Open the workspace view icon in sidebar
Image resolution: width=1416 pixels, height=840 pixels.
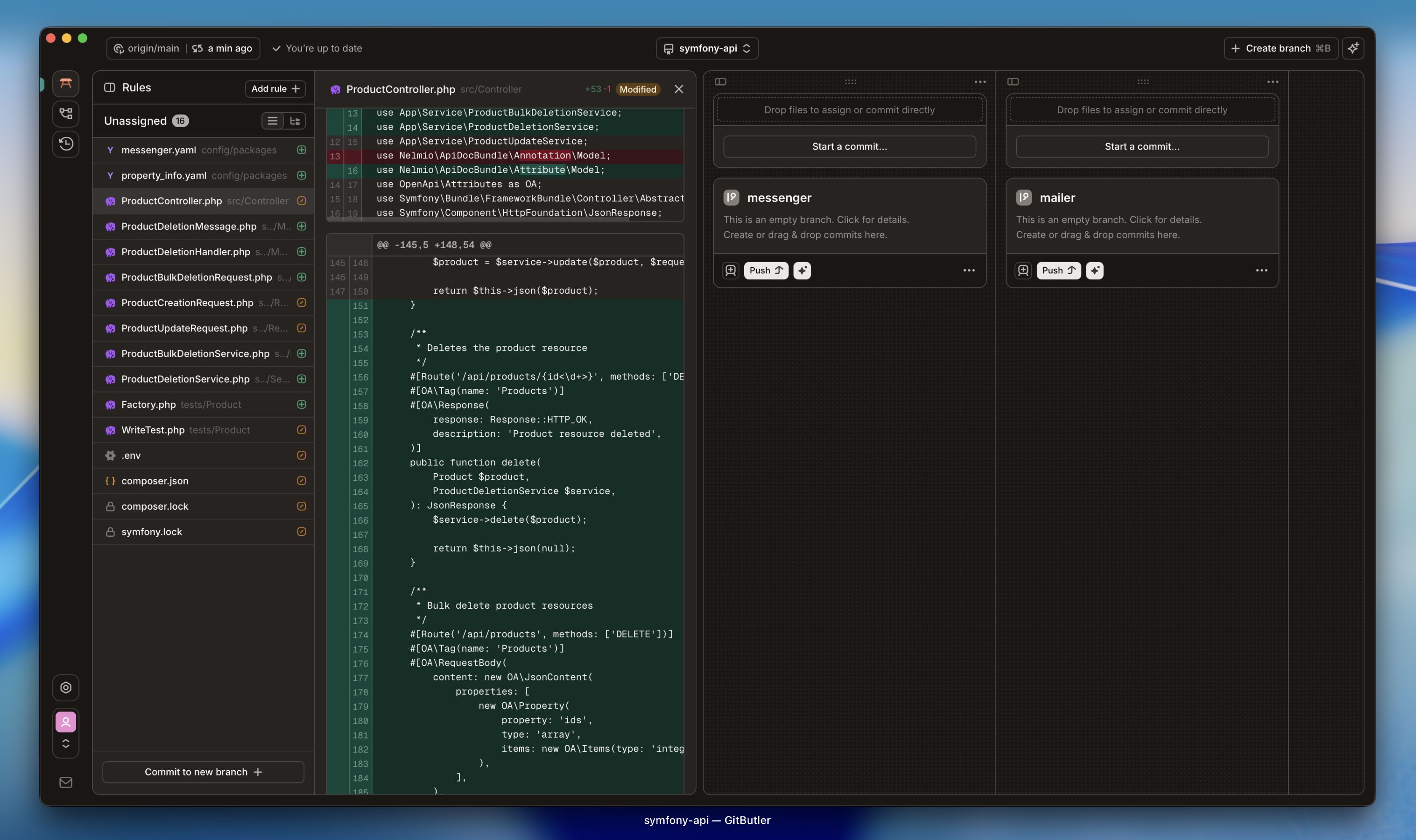pos(66,84)
